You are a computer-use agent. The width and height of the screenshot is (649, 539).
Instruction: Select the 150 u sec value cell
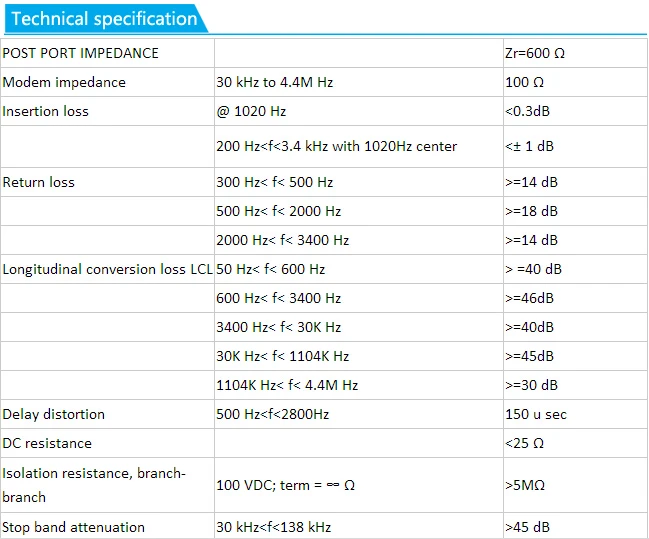pyautogui.click(x=536, y=414)
